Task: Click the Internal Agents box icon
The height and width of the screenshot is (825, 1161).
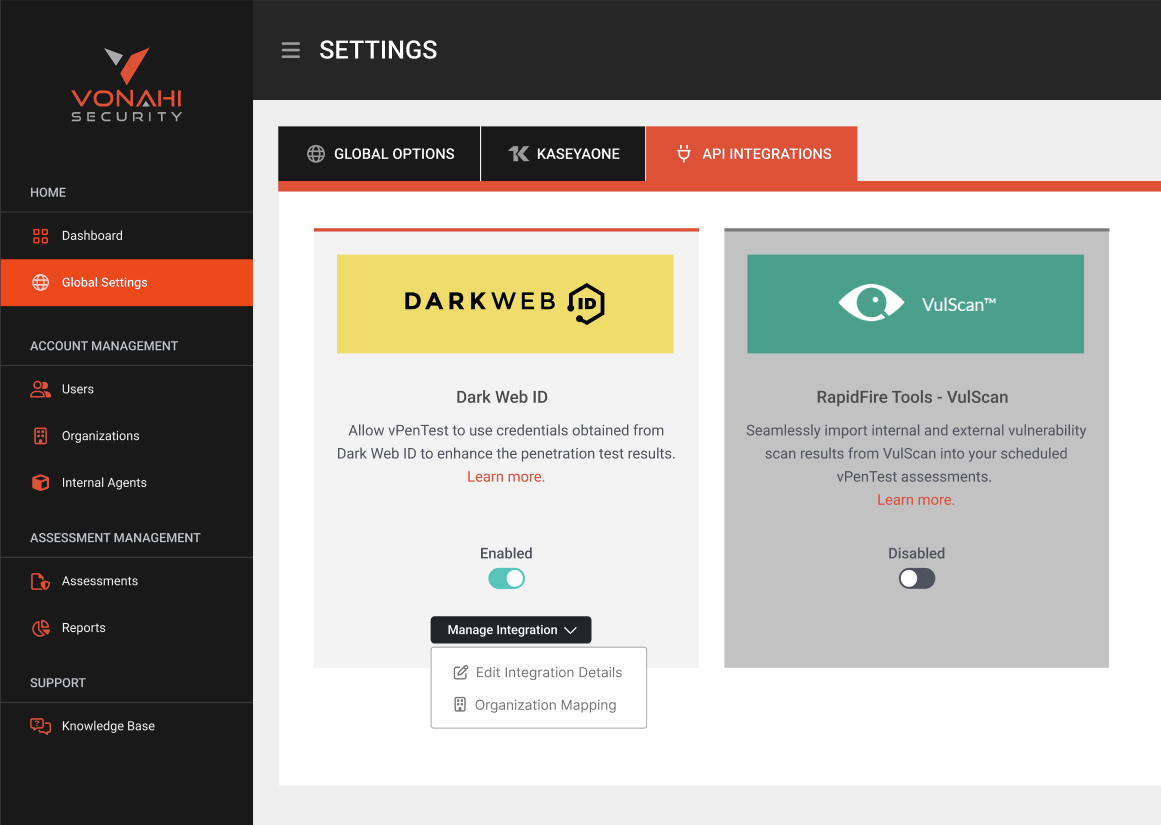Action: pyautogui.click(x=41, y=483)
